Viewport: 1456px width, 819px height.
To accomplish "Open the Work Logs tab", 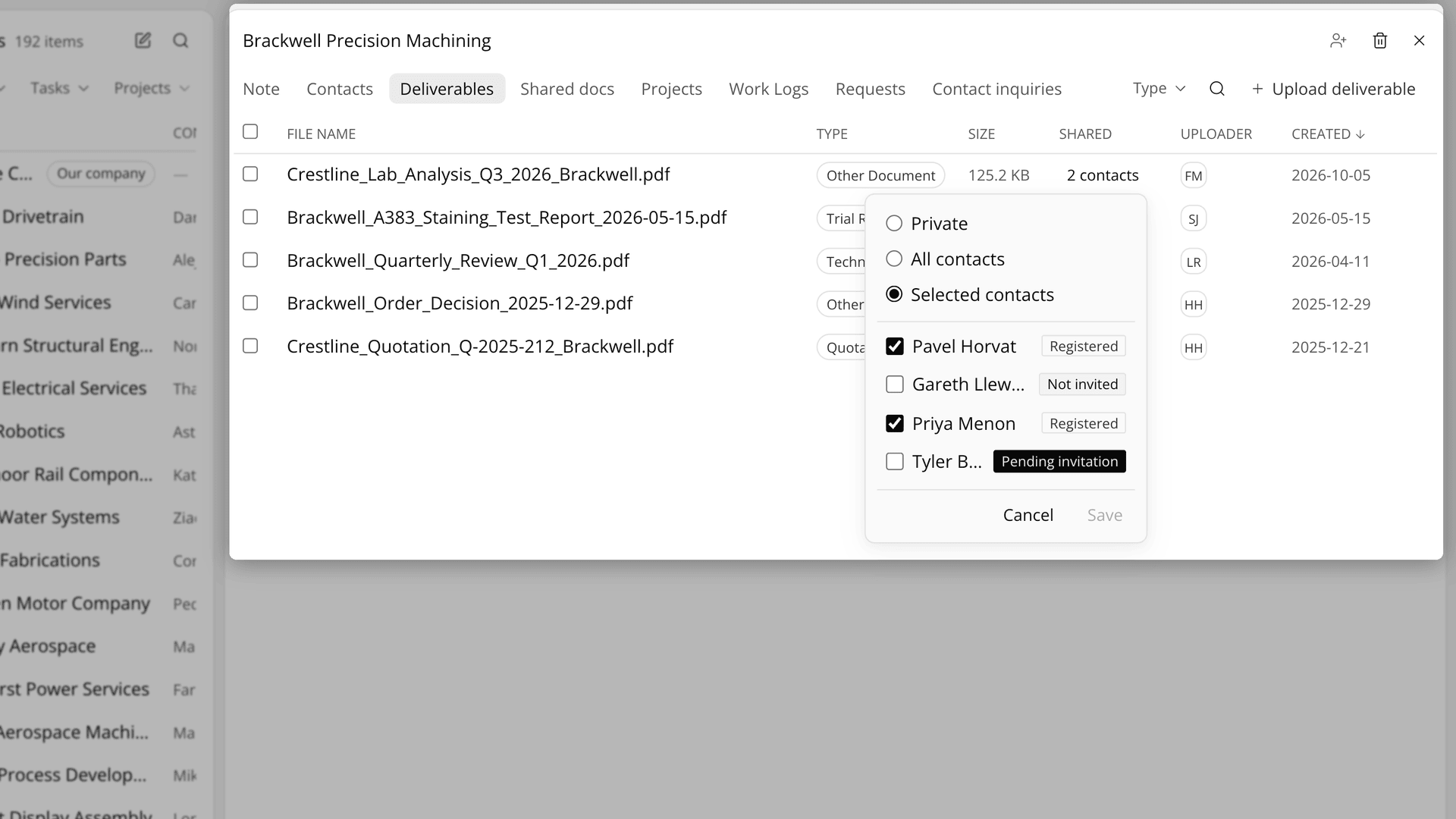I will [x=768, y=89].
